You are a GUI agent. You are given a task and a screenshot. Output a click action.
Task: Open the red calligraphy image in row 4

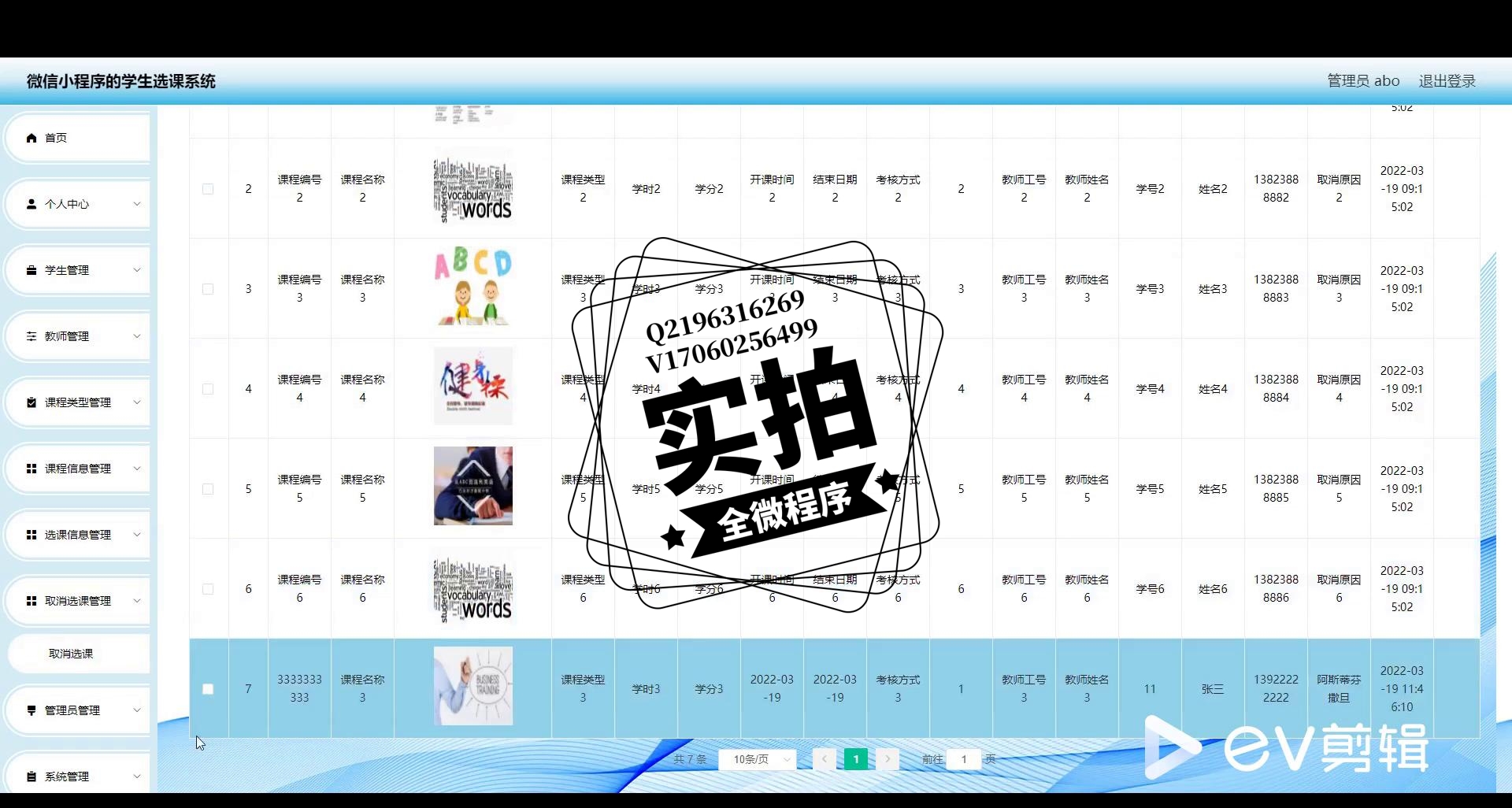pyautogui.click(x=473, y=386)
